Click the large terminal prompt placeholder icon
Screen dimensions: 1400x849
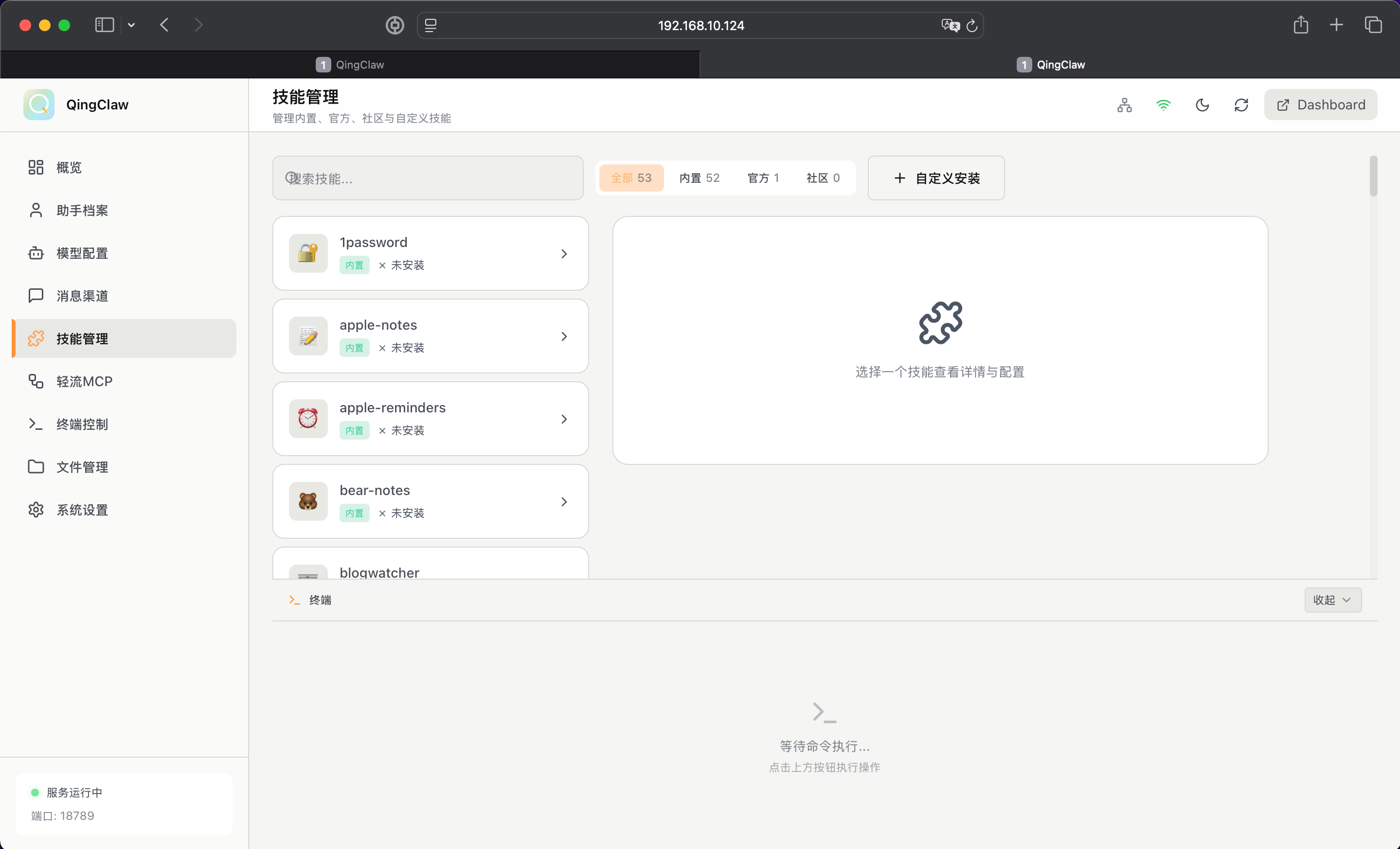coord(825,712)
